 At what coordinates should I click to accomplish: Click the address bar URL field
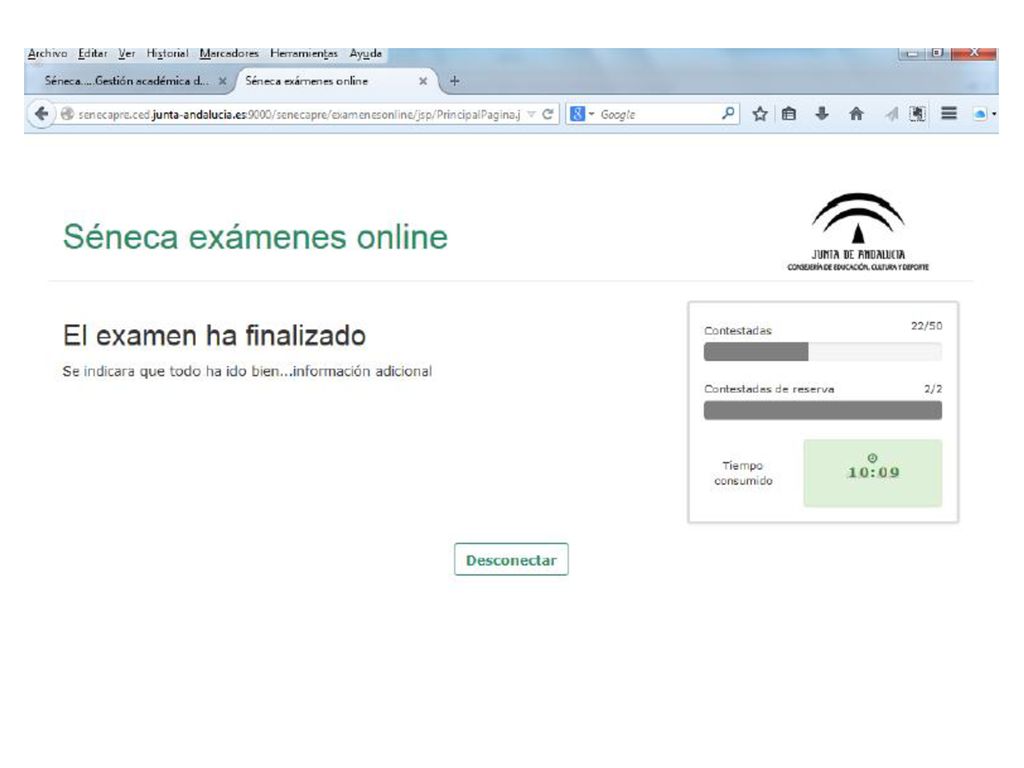299,114
